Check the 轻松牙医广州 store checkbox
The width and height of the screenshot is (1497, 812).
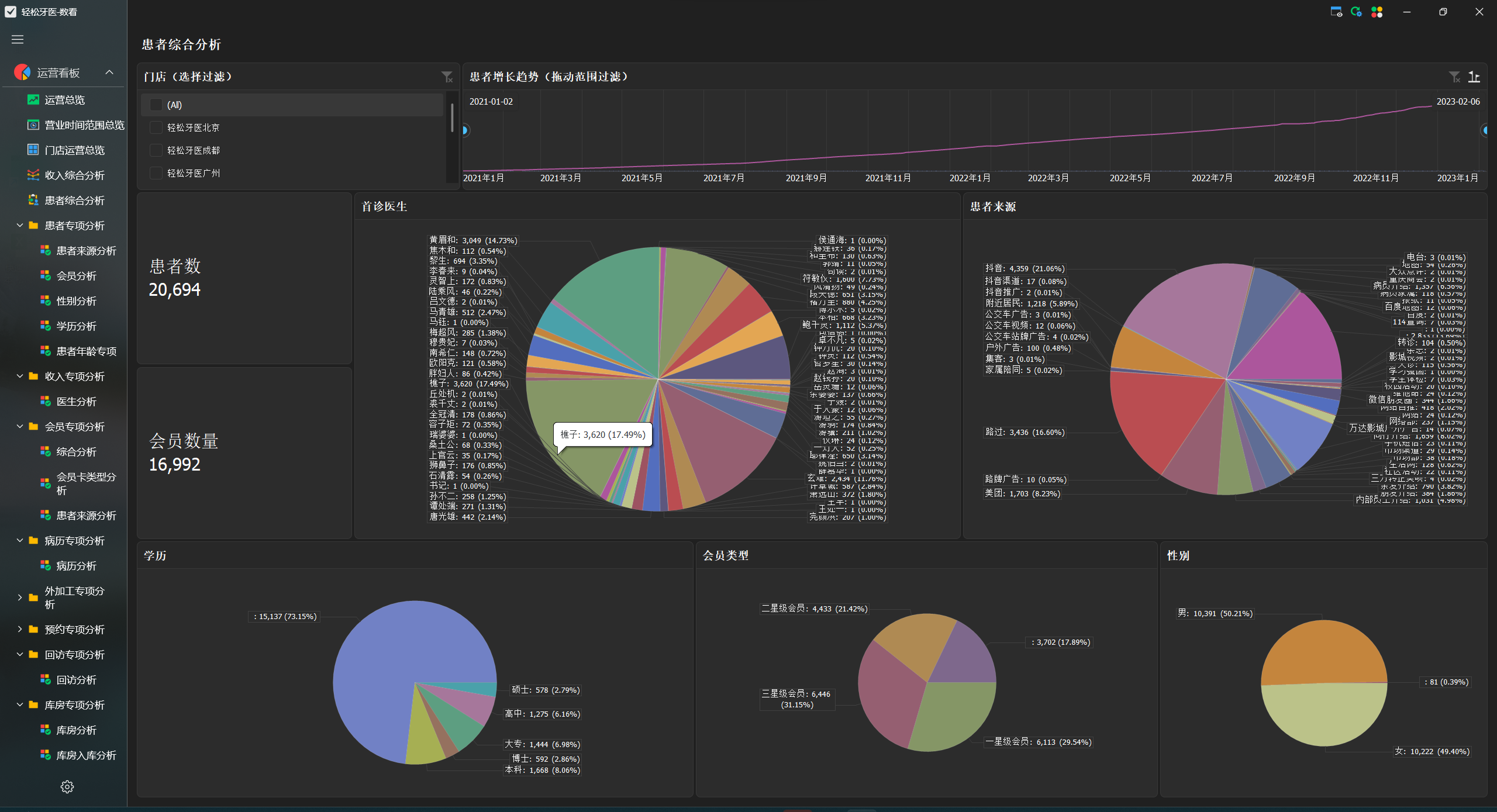point(156,173)
